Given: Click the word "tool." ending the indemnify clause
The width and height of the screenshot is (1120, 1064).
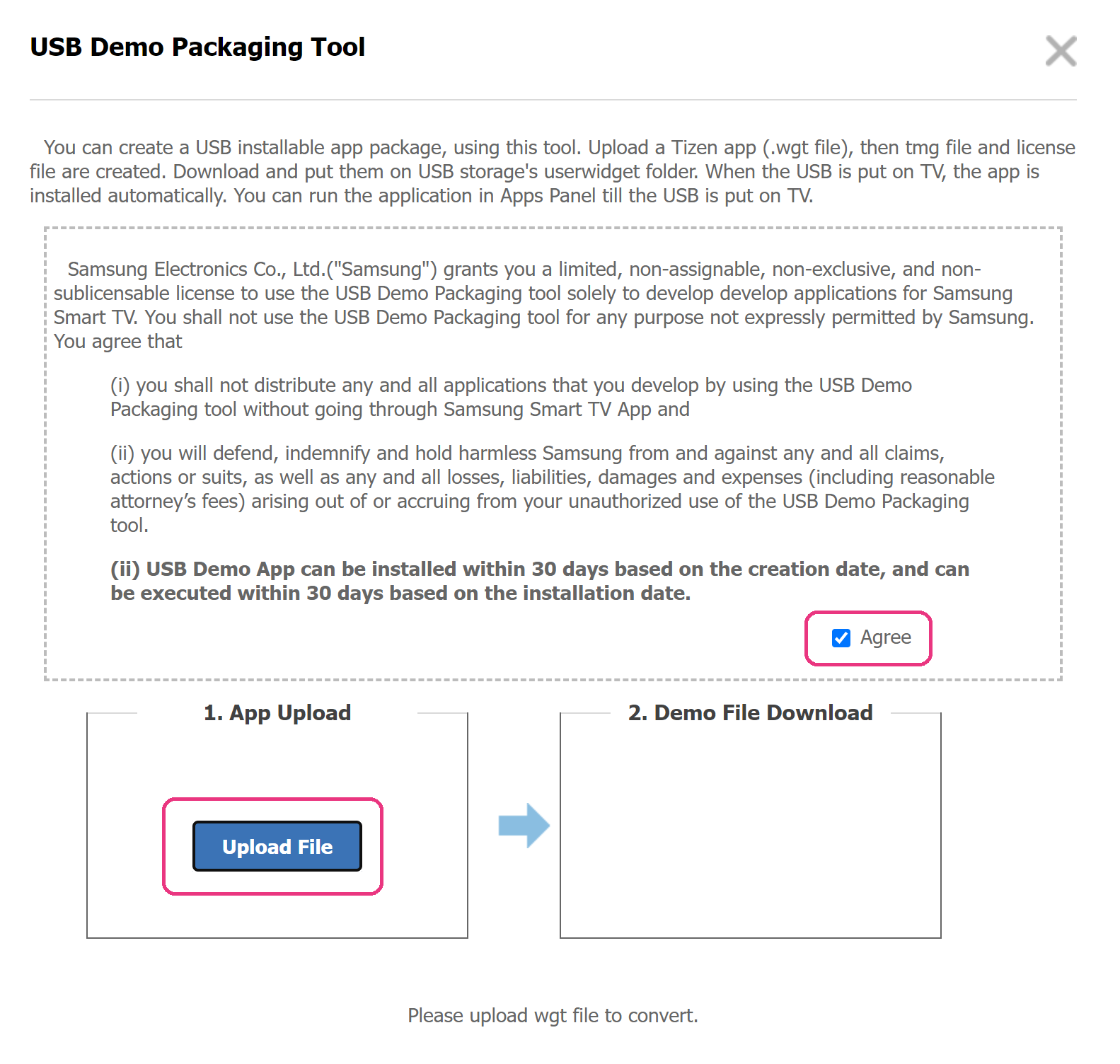Looking at the screenshot, I should [129, 526].
